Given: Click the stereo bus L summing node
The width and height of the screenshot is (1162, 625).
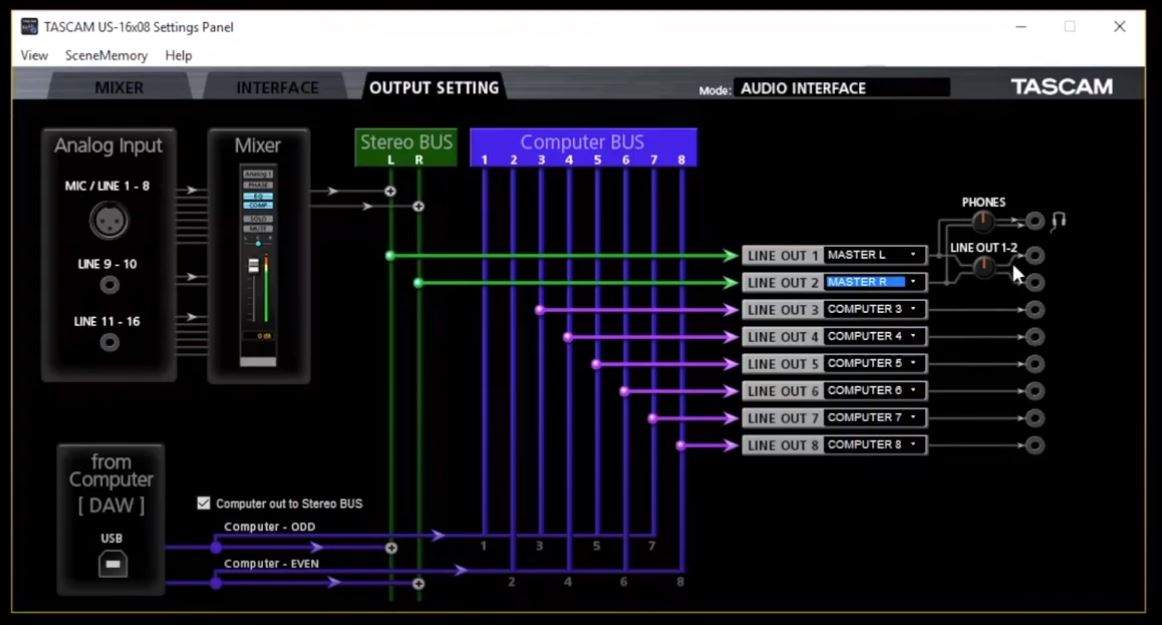Looking at the screenshot, I should click(391, 191).
